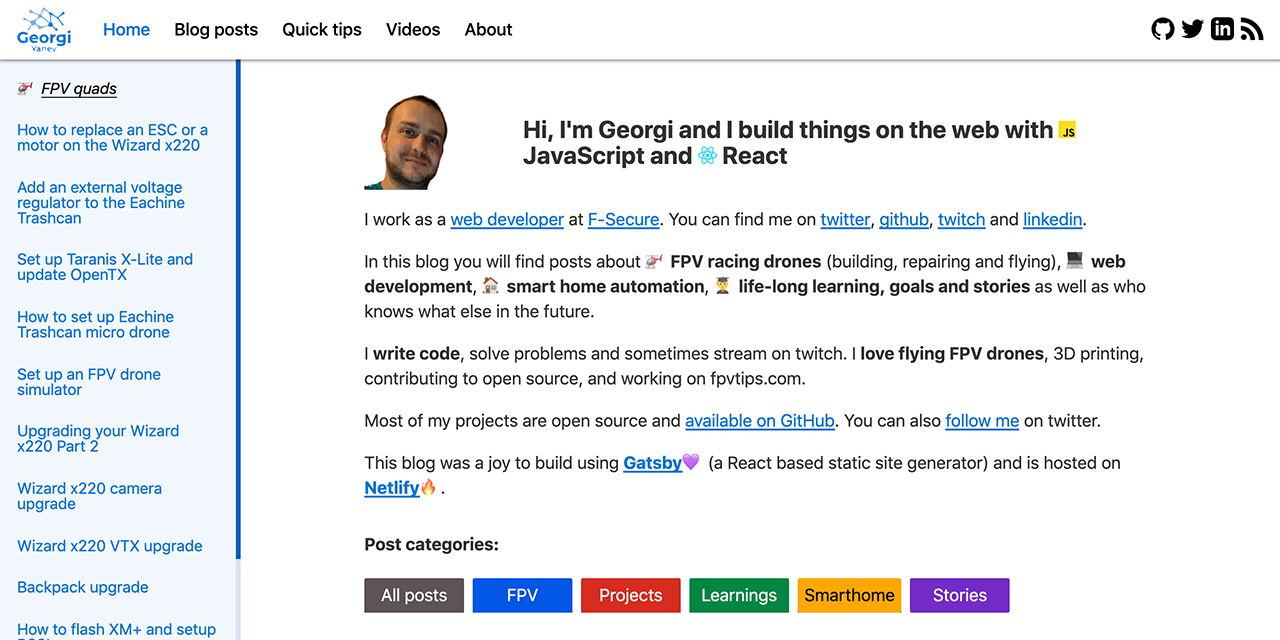Click the RSS feed icon
This screenshot has height=640, width=1280.
tap(1251, 29)
